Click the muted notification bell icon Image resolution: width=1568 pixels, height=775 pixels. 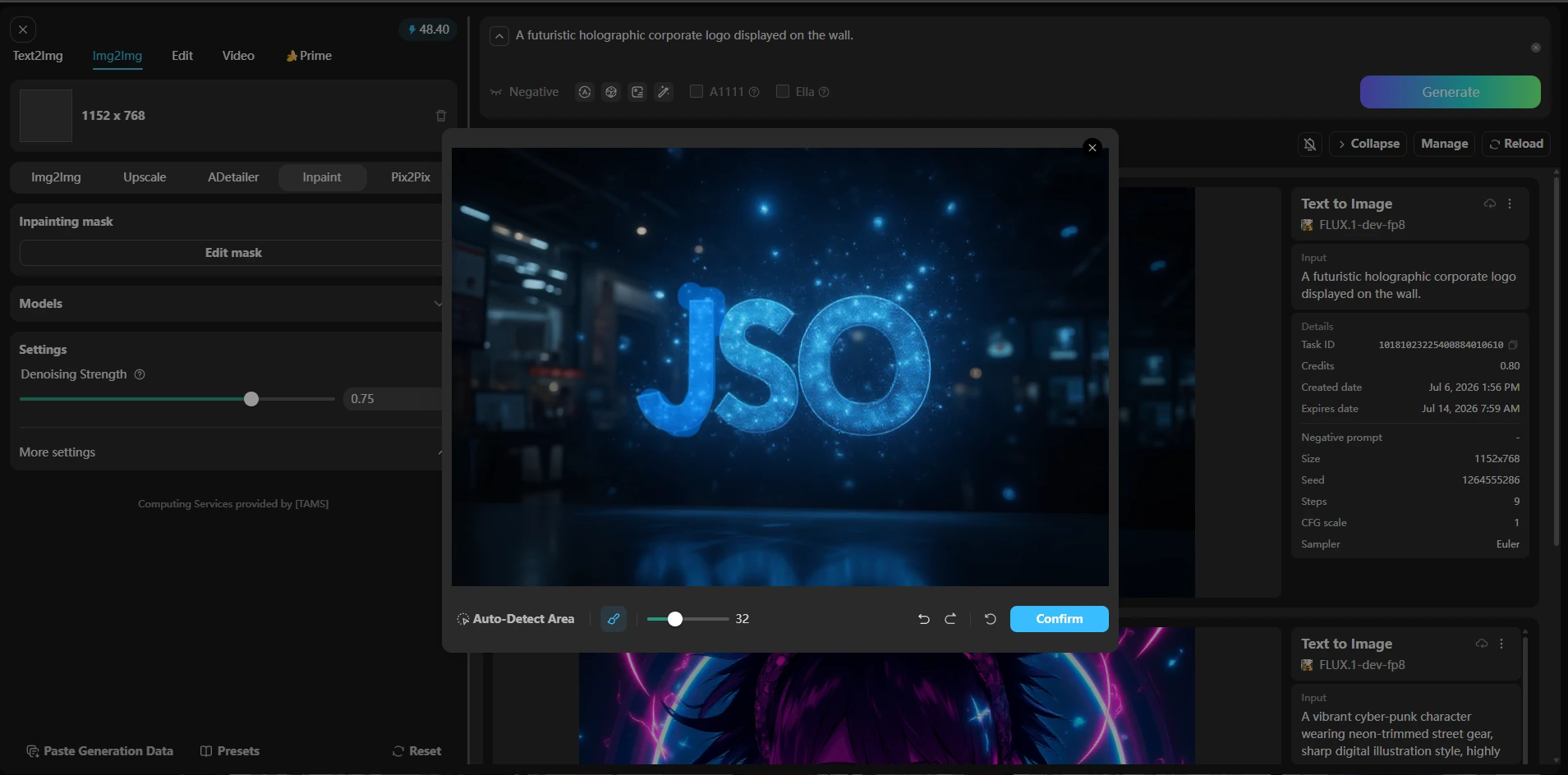1310,144
